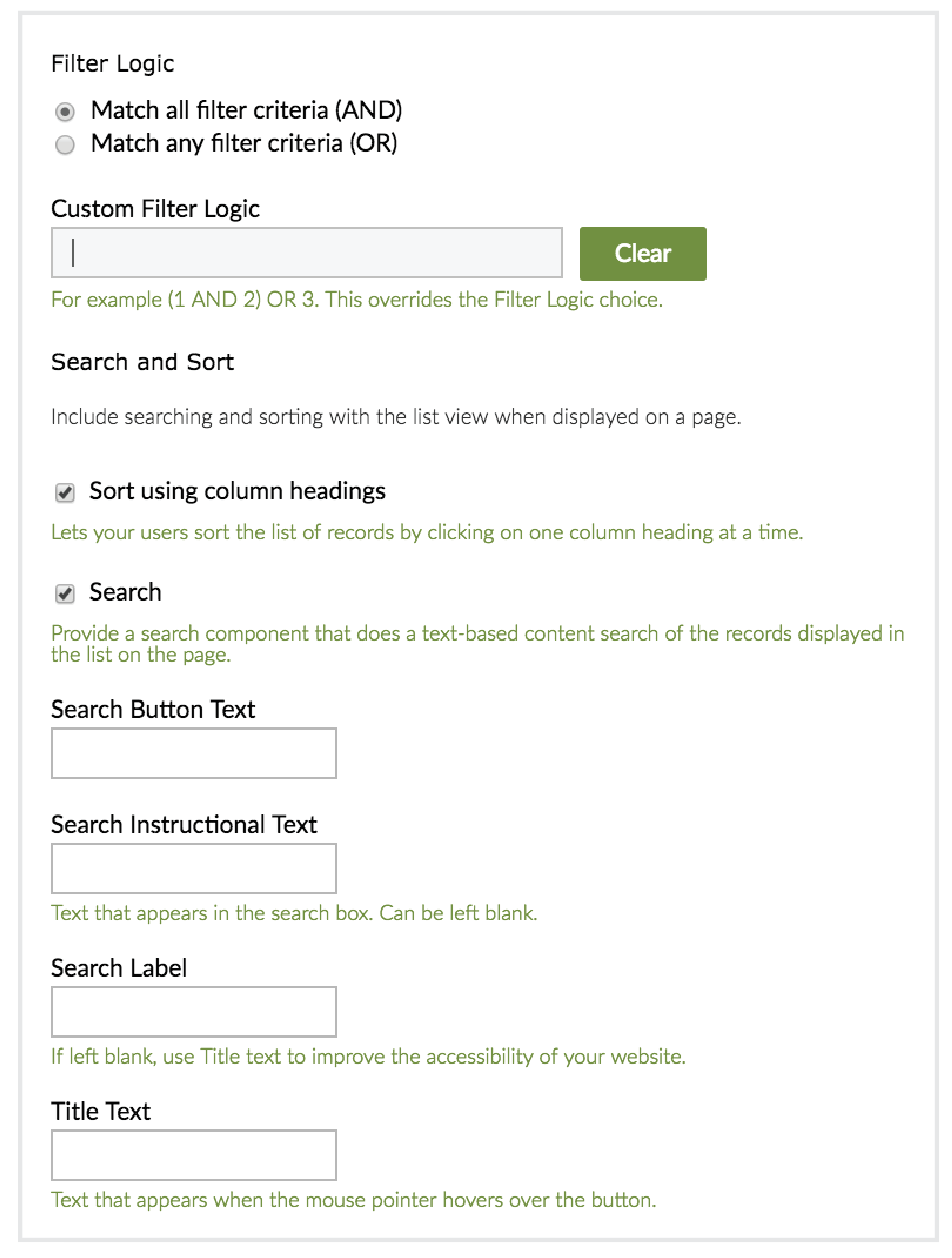Click the "Match all filter criteria (AND)" label text

click(x=246, y=110)
